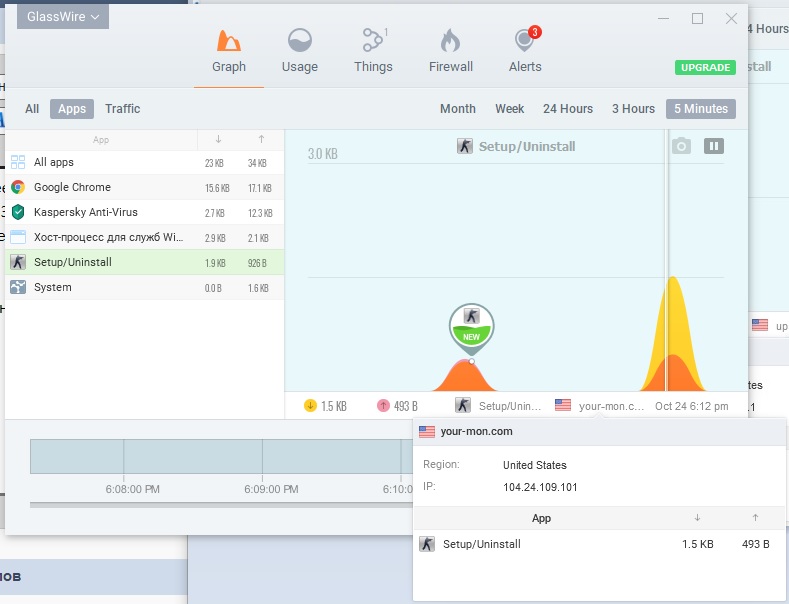Click the Setup/Uninstall icon in popup row

(427, 544)
